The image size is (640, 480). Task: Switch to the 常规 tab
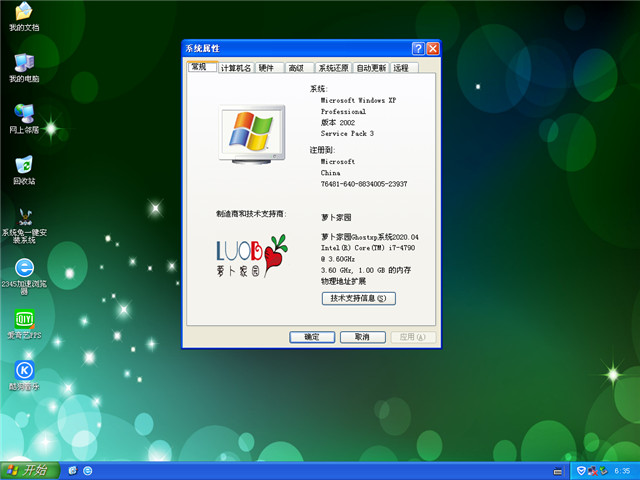202,67
